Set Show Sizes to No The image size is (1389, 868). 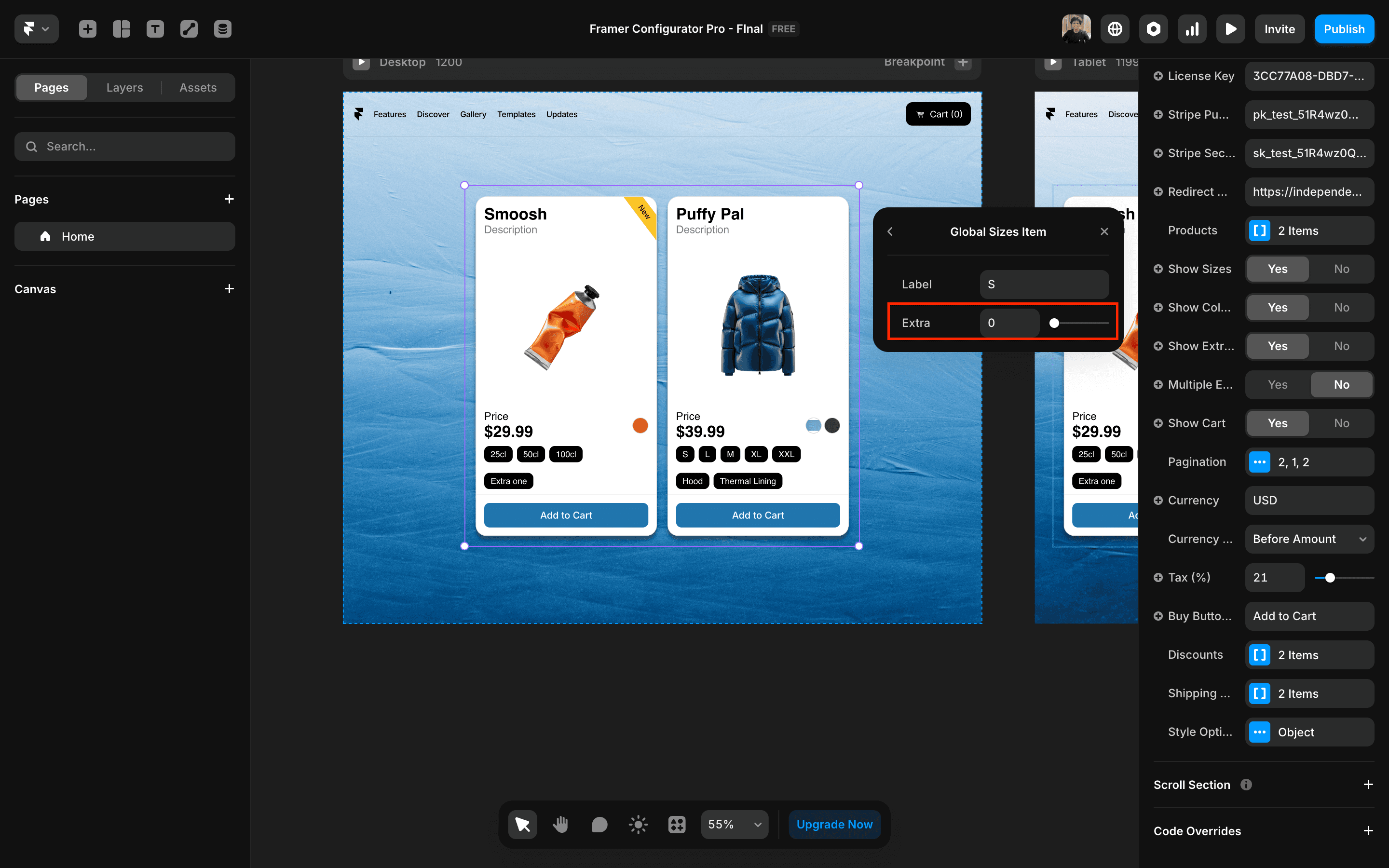tap(1341, 269)
